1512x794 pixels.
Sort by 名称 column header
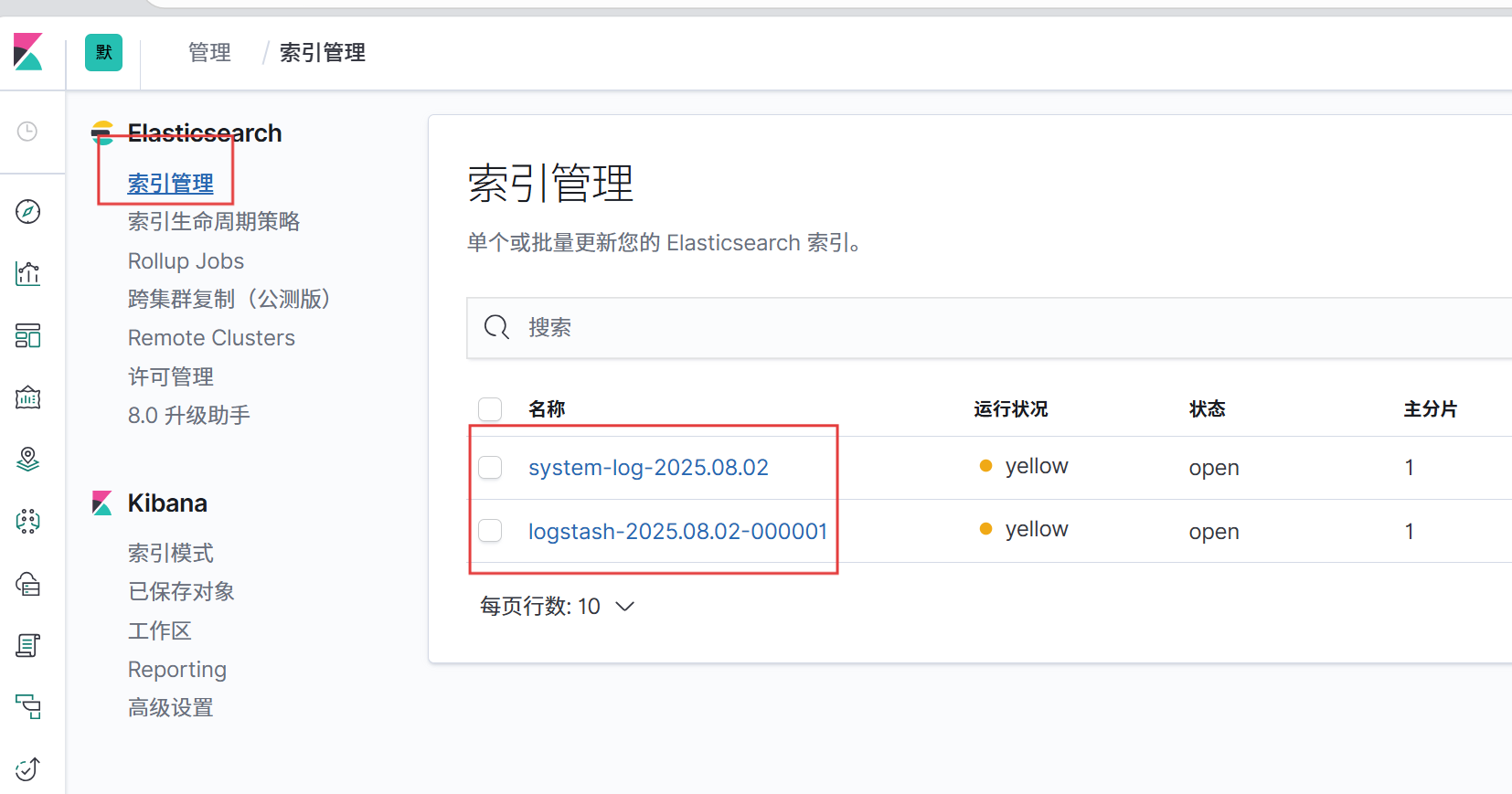(x=547, y=408)
